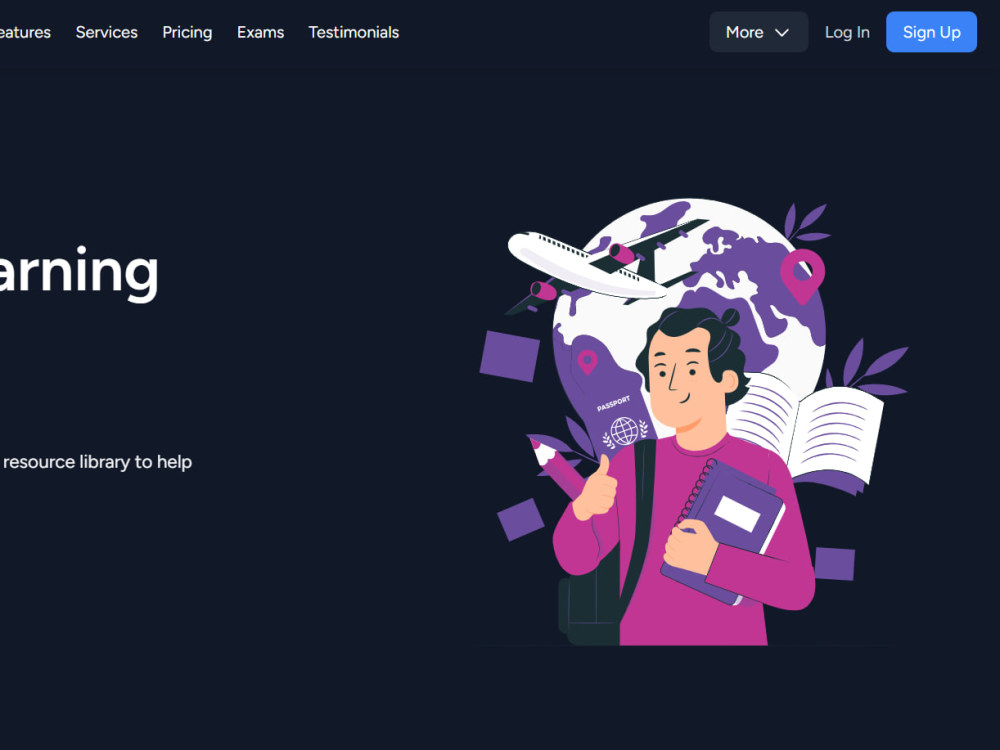Screen dimensions: 1000x750
Task: Click the 'resource library to help' text
Action: [97, 462]
